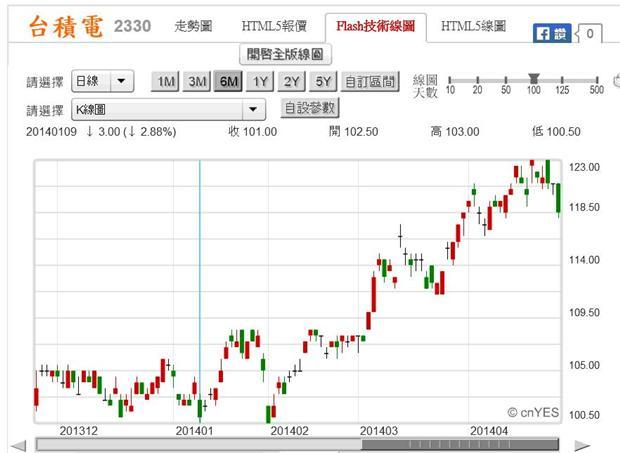The height and width of the screenshot is (453, 620).
Task: Select the 1M time range
Action: [x=166, y=81]
